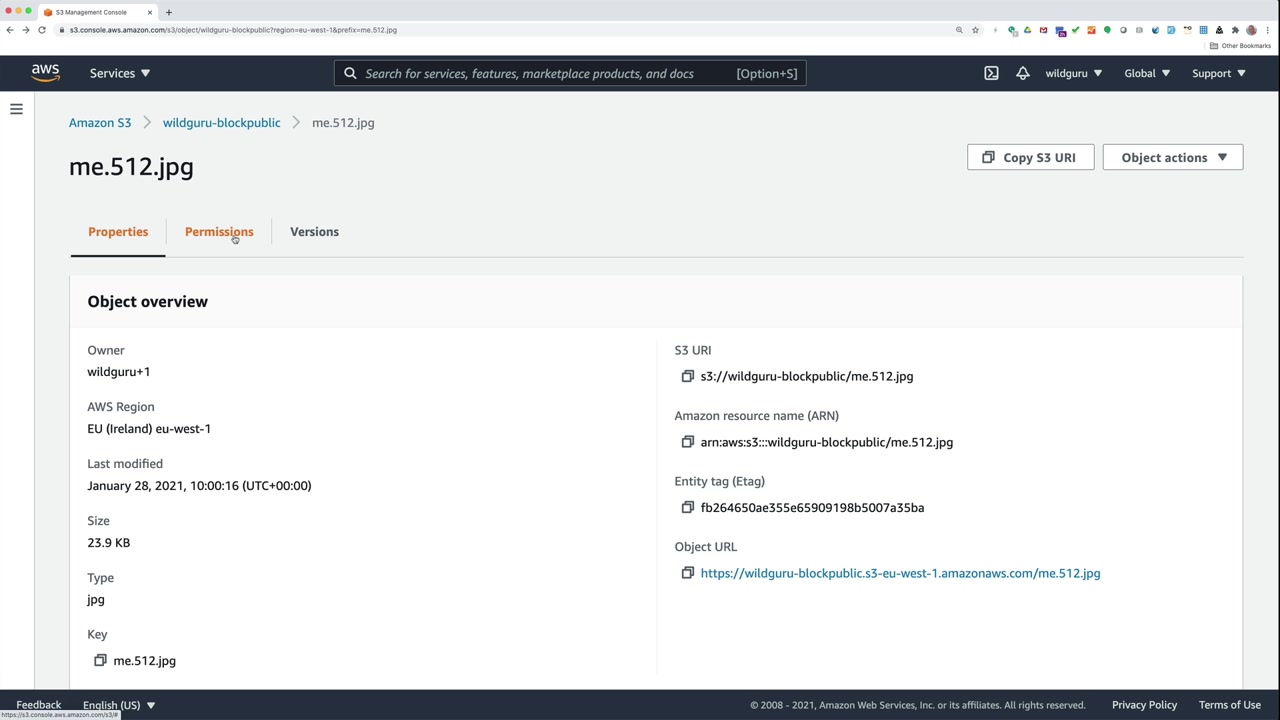The image size is (1280, 720).
Task: Switch to the Versions tab
Action: 314,232
